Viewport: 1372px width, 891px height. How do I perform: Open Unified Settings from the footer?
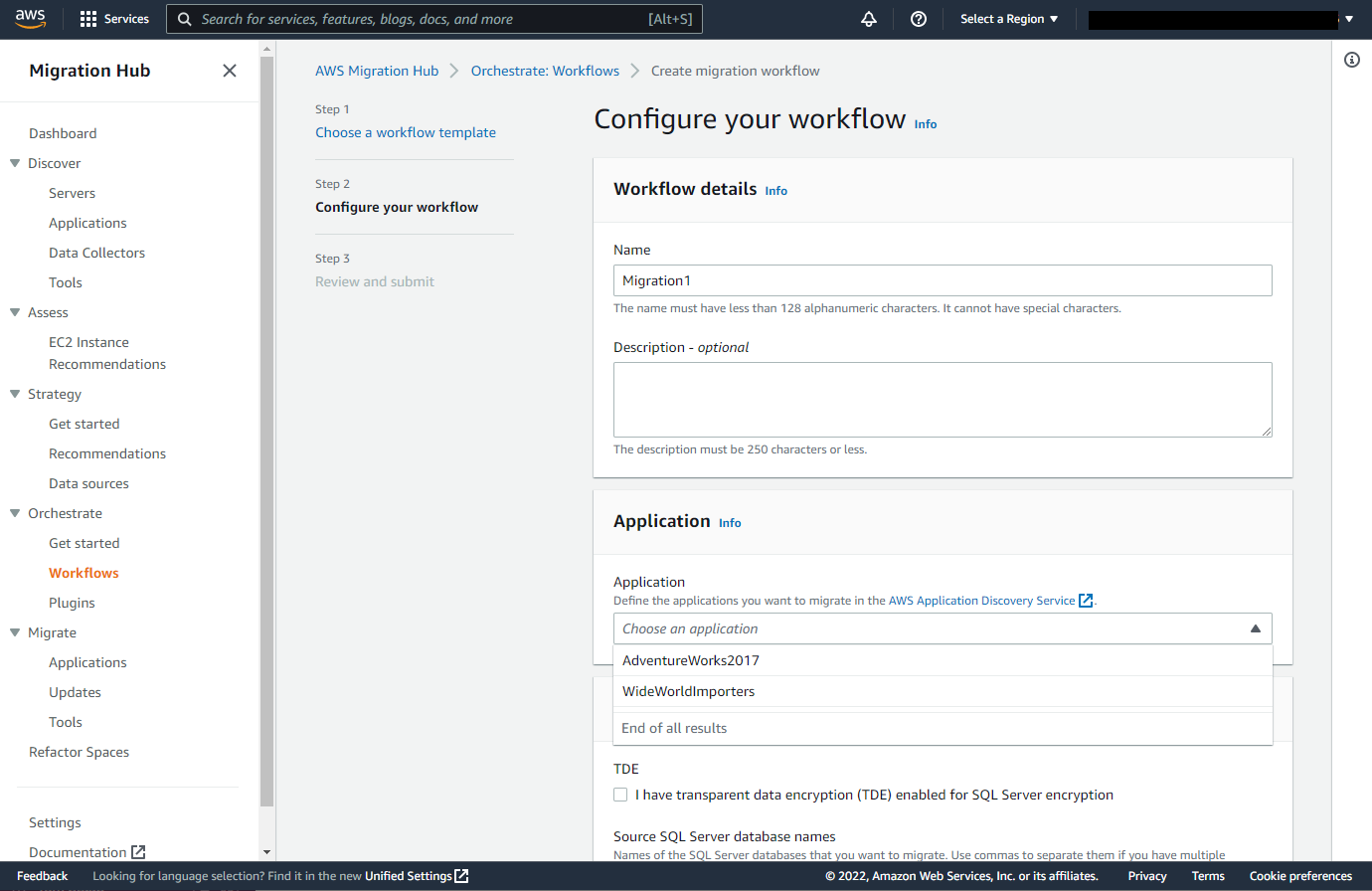[x=409, y=876]
